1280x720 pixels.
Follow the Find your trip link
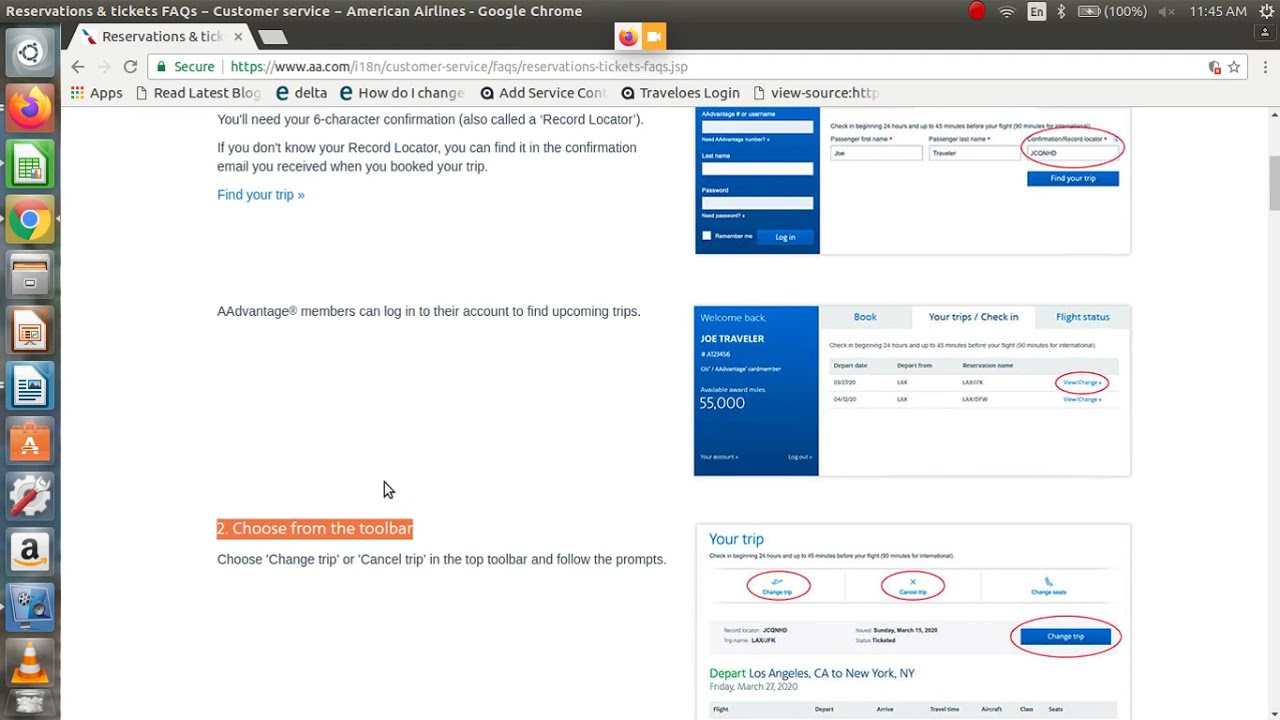pyautogui.click(x=261, y=195)
